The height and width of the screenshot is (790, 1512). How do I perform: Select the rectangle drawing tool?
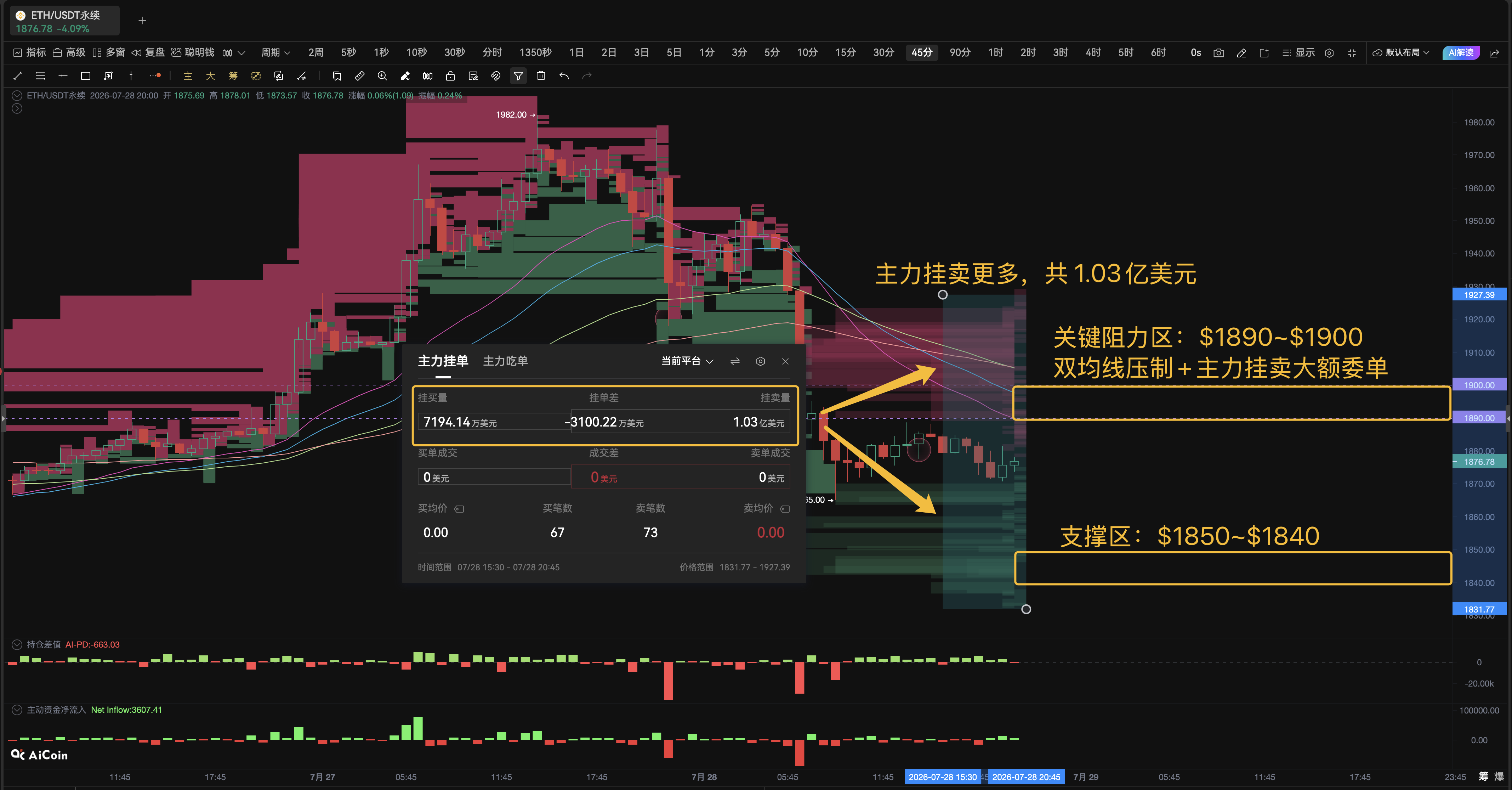(x=86, y=76)
